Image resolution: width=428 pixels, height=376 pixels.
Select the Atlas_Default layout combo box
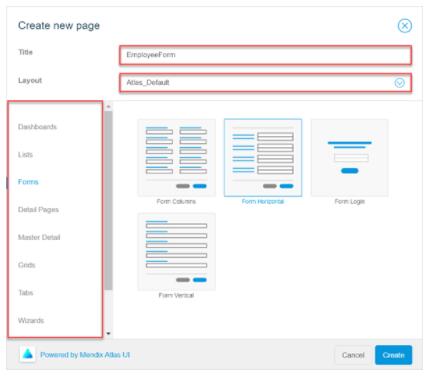click(x=266, y=83)
